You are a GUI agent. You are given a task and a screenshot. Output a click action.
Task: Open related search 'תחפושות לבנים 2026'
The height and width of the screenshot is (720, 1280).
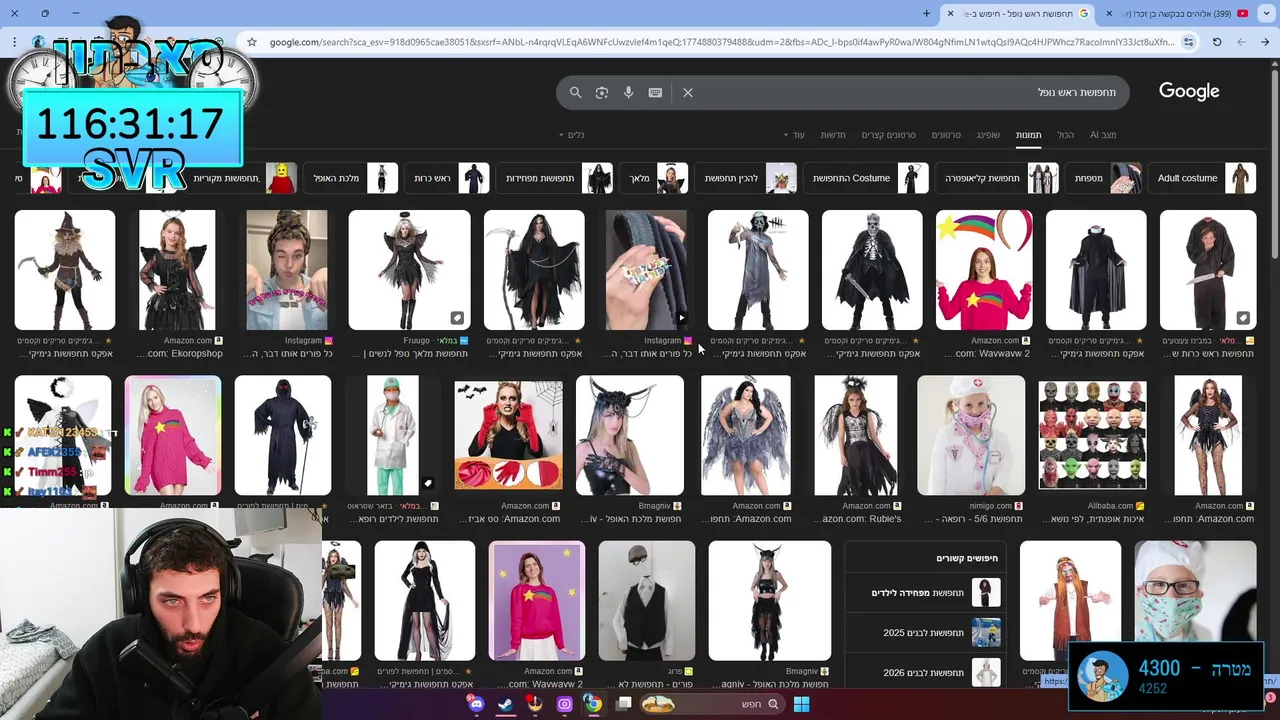[925, 673]
